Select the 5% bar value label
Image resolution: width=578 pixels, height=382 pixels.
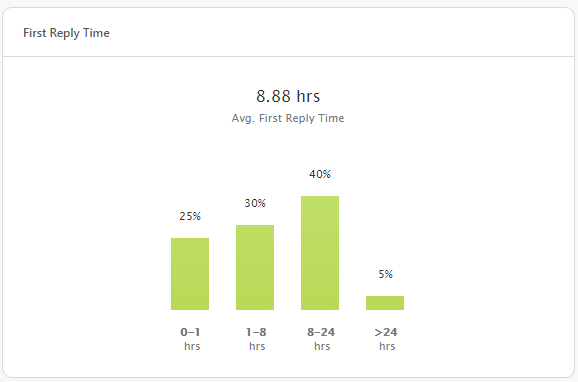point(386,274)
